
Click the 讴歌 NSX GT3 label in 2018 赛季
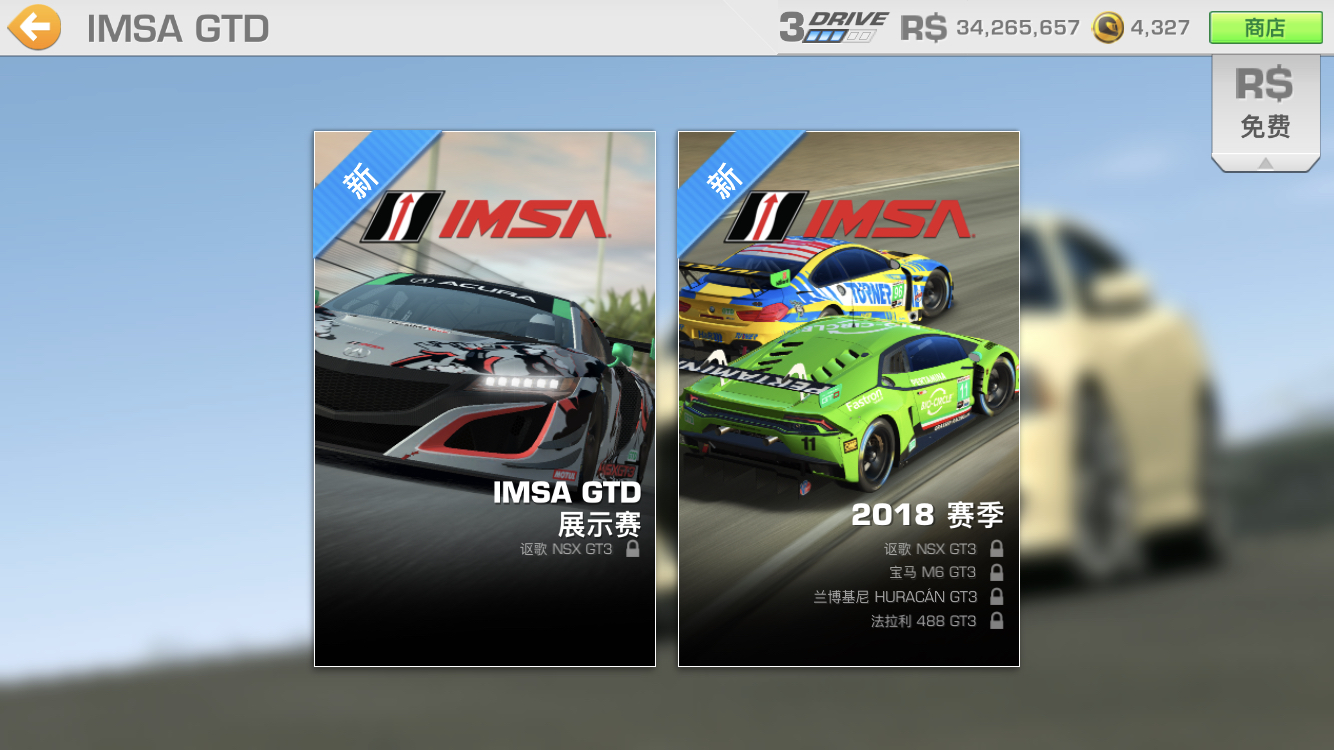(x=930, y=548)
